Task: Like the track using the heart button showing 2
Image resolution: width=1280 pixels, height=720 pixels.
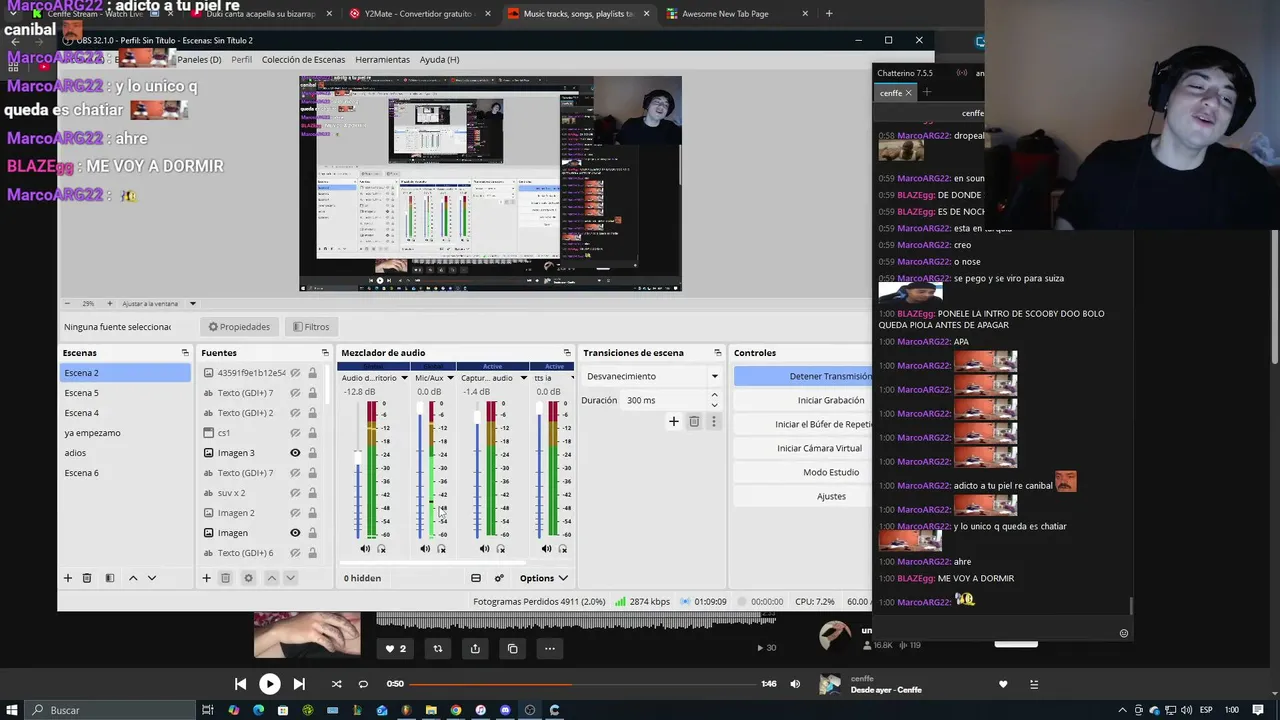Action: tap(396, 648)
